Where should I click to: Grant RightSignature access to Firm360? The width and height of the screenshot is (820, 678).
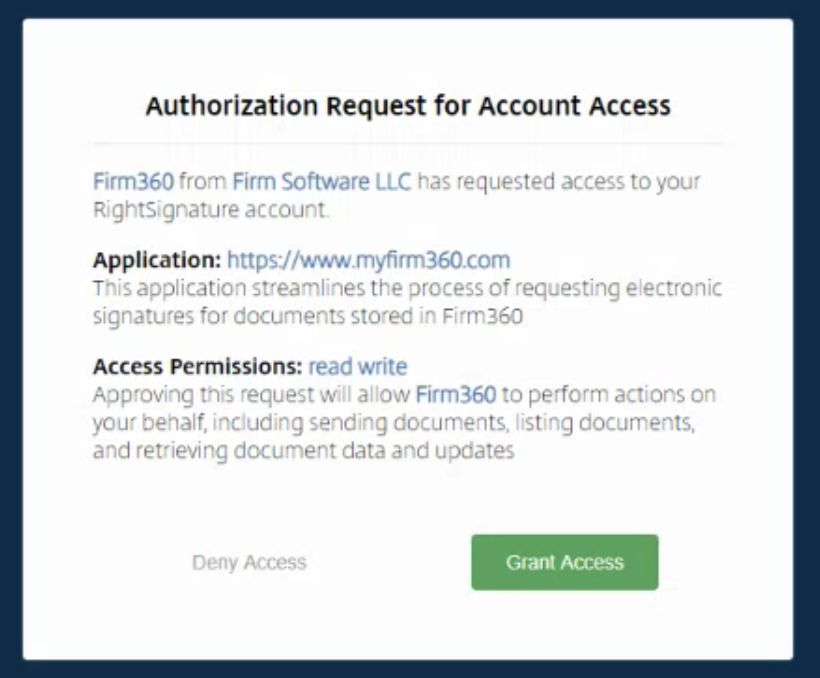click(x=566, y=563)
